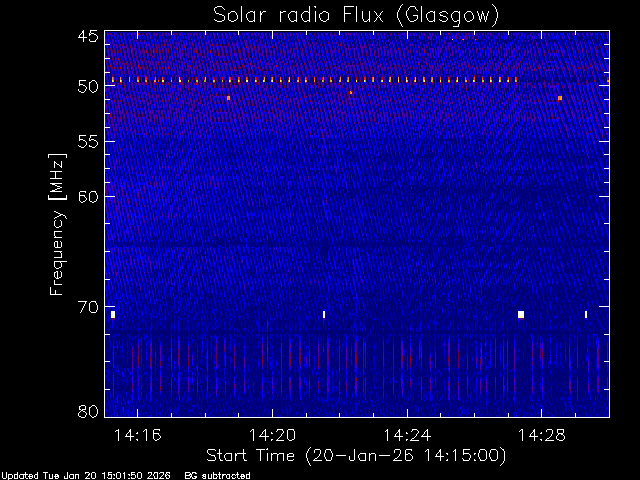Click the large white burst near 14:27 at 70 MHz
This screenshot has height=480, width=640.
click(521, 314)
